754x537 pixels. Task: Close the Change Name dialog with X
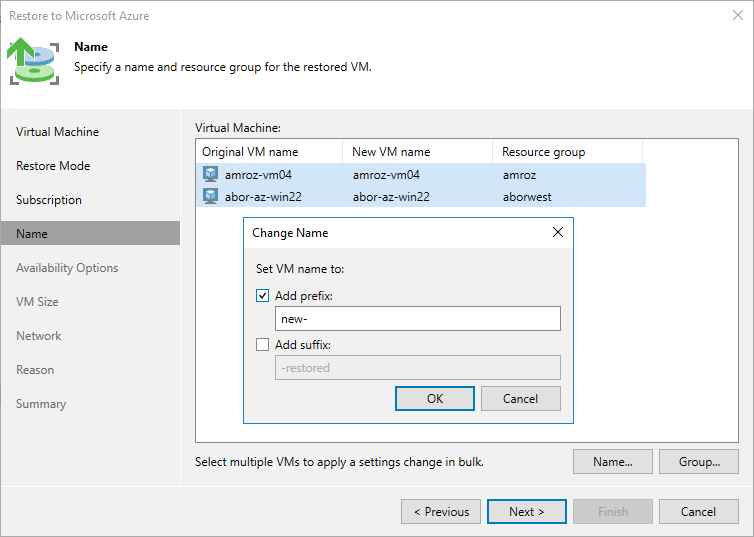[558, 232]
